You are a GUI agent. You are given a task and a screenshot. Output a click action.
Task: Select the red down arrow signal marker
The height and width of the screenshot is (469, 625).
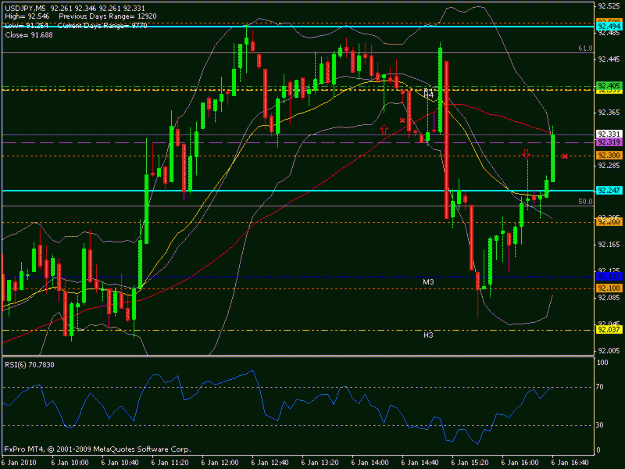[526, 153]
